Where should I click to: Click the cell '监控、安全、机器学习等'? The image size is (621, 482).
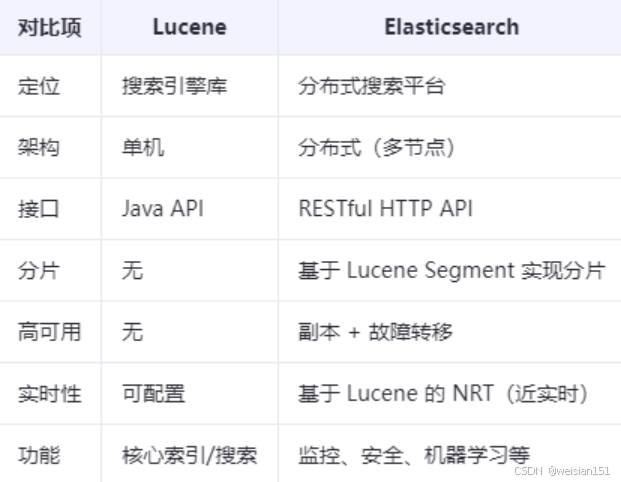[414, 455]
